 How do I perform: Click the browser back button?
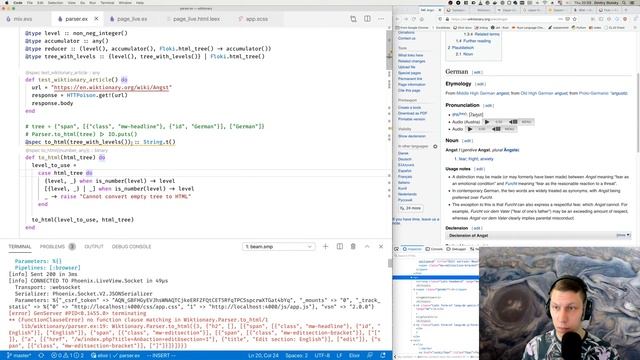point(398,19)
